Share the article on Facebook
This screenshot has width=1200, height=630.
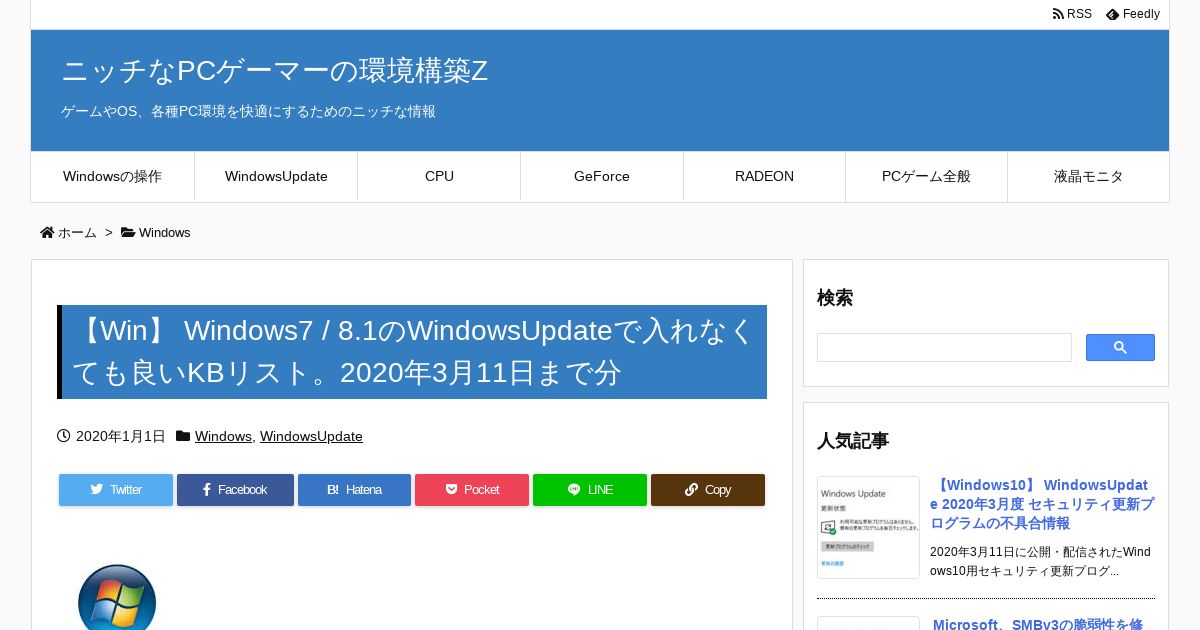(x=235, y=490)
